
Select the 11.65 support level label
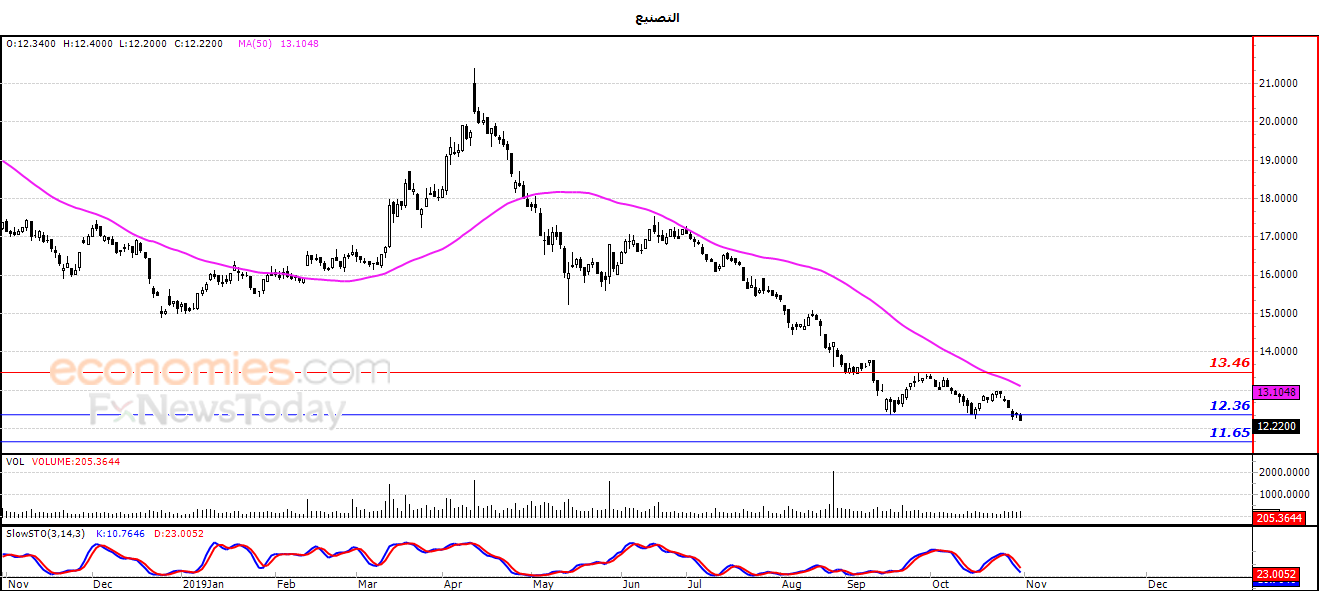click(x=1230, y=432)
